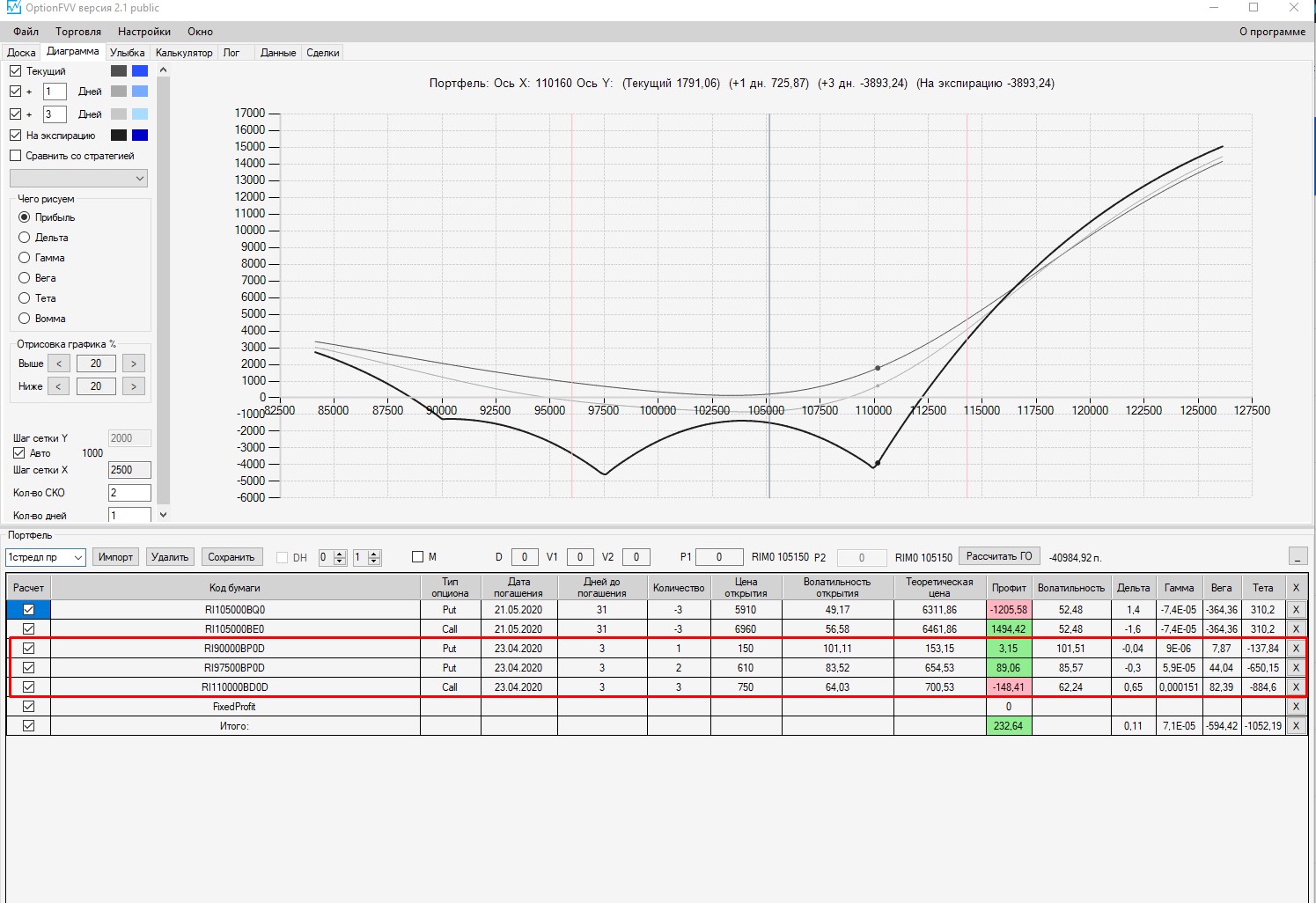Open the Файл menu
This screenshot has height=903, width=1316.
click(26, 32)
